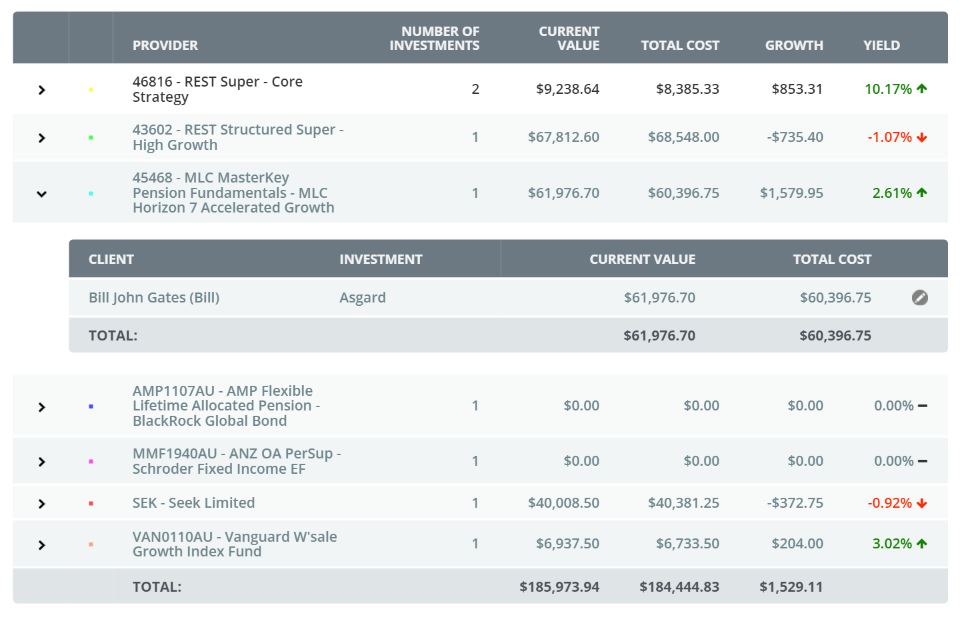Expand the AMP Flexible Lifetime Allocated Pension row
Image resolution: width=965 pixels, height=625 pixels.
tap(41, 407)
